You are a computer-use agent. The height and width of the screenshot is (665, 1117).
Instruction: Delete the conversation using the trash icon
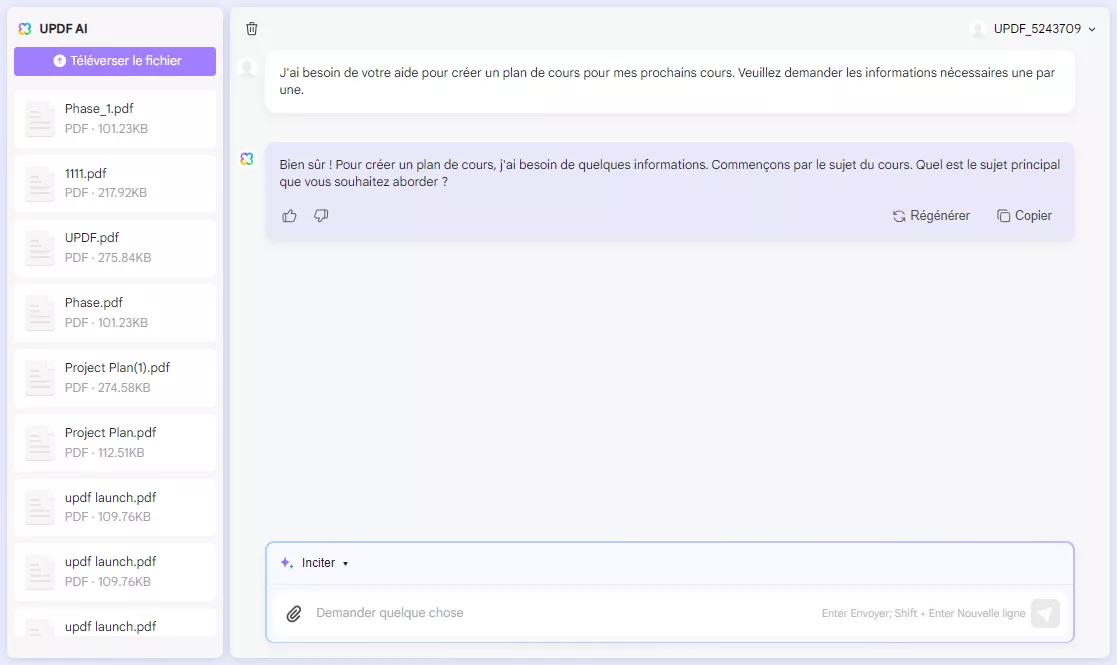tap(251, 29)
